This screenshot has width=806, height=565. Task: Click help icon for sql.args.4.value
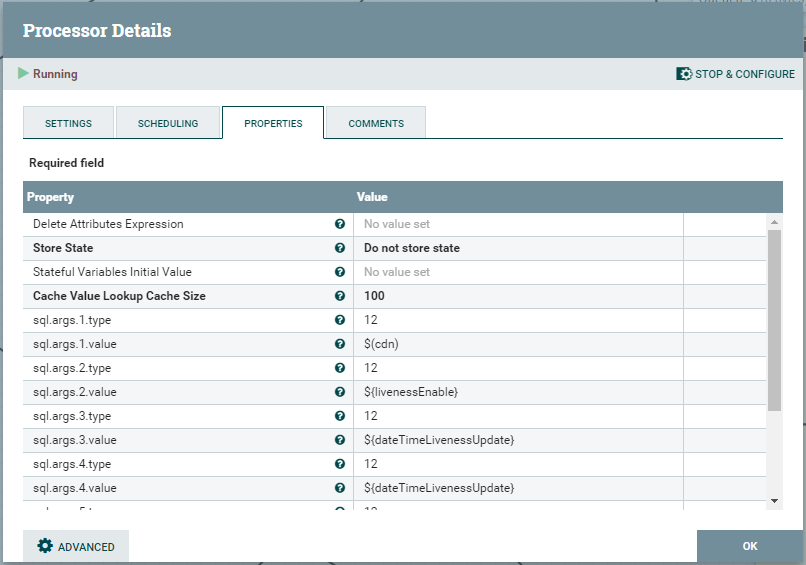[340, 487]
